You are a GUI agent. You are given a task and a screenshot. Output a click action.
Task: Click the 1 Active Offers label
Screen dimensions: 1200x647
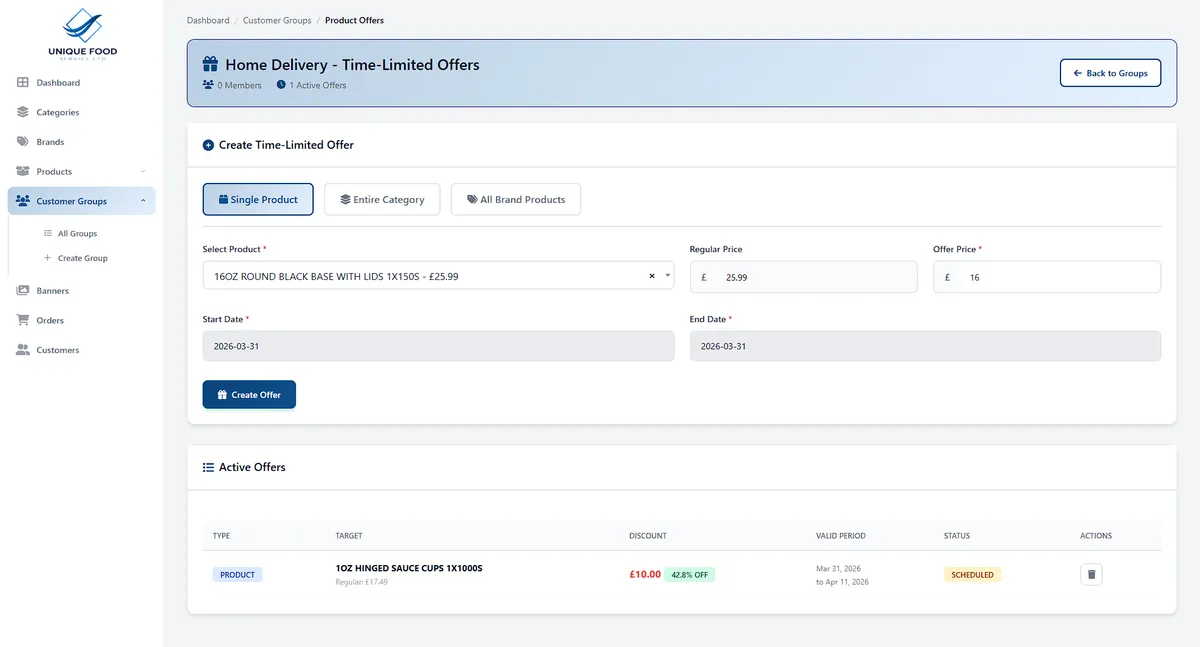318,85
